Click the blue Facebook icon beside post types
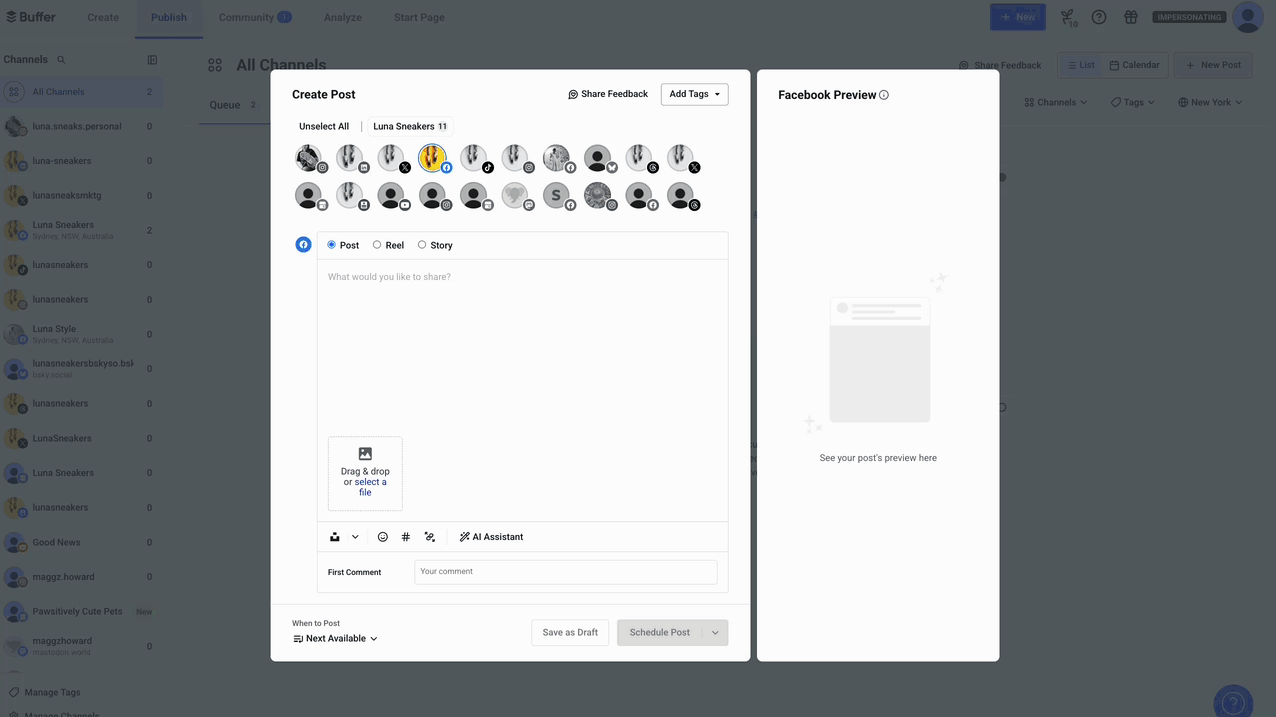This screenshot has width=1276, height=717. (x=303, y=245)
